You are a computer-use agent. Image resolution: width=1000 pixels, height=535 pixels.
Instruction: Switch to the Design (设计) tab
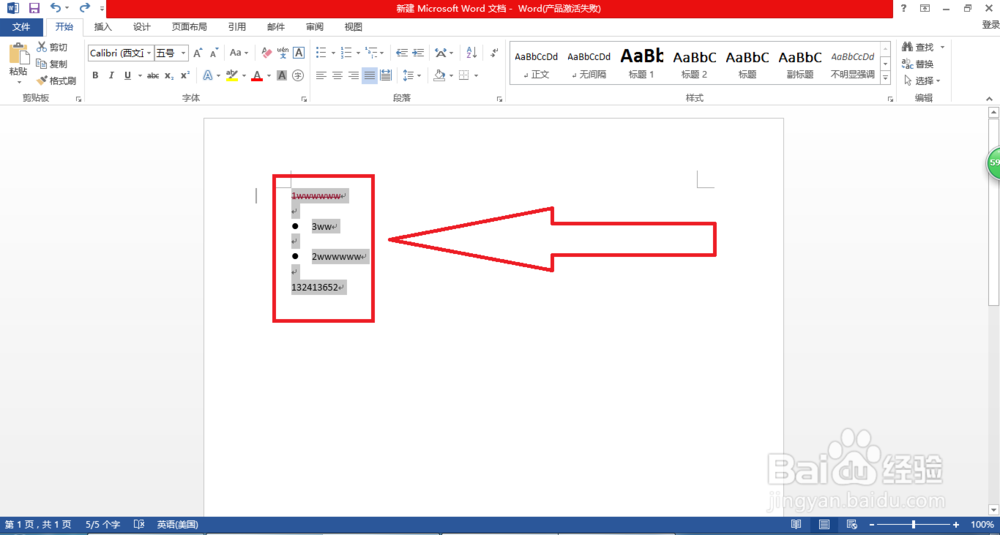click(142, 27)
